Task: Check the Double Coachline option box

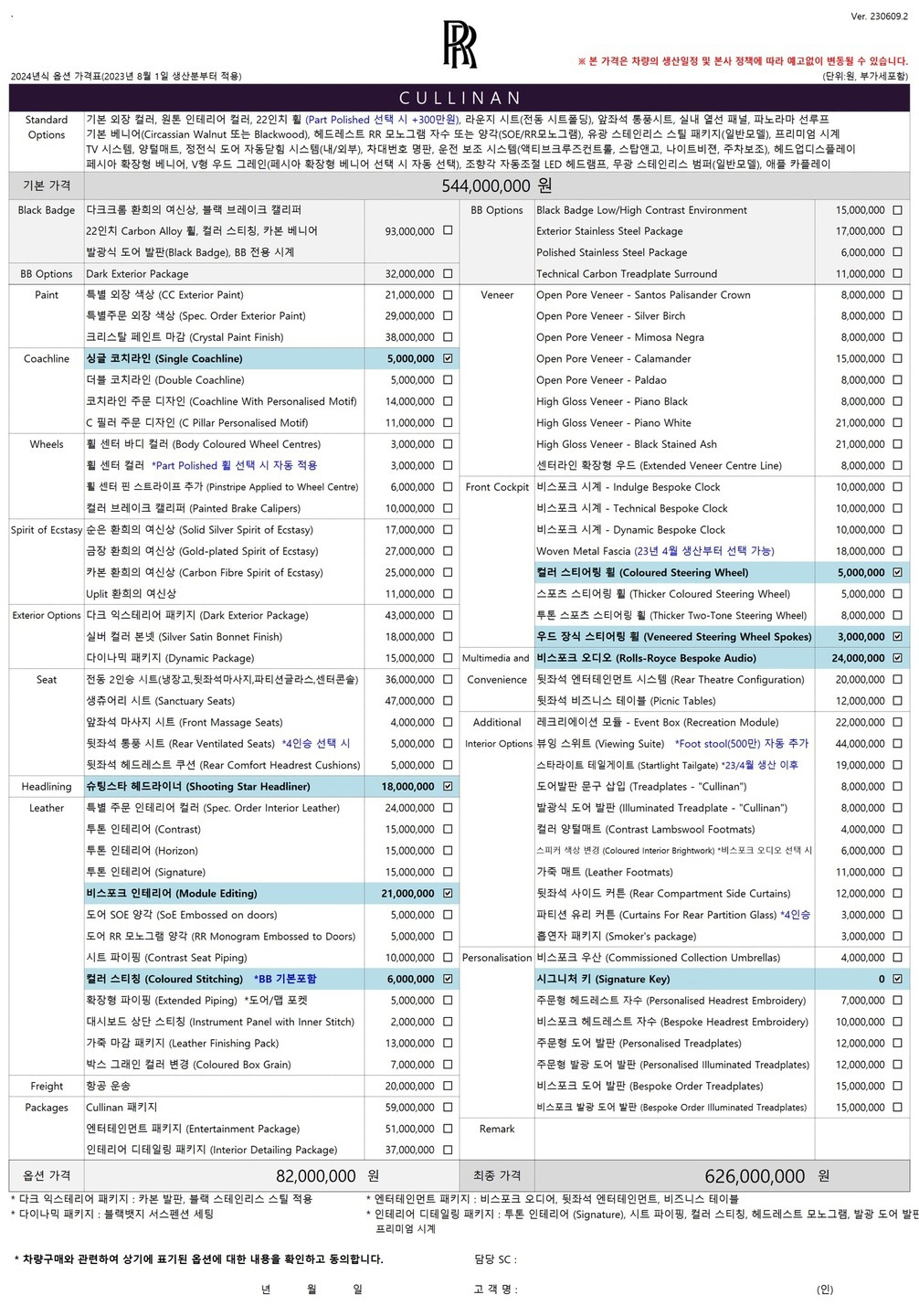Action: pyautogui.click(x=448, y=380)
